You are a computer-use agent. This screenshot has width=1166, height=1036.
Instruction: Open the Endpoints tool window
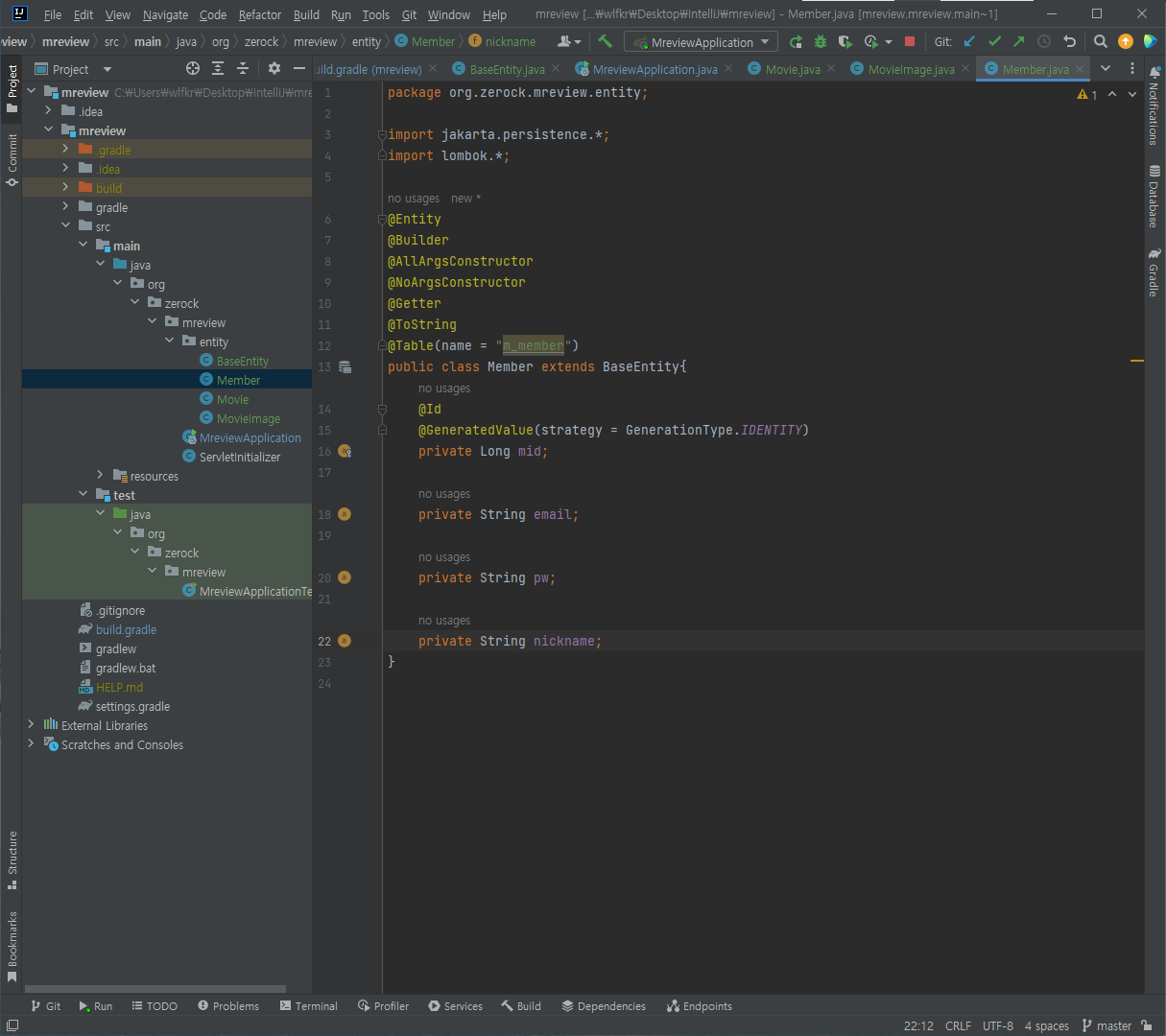[x=700, y=1006]
